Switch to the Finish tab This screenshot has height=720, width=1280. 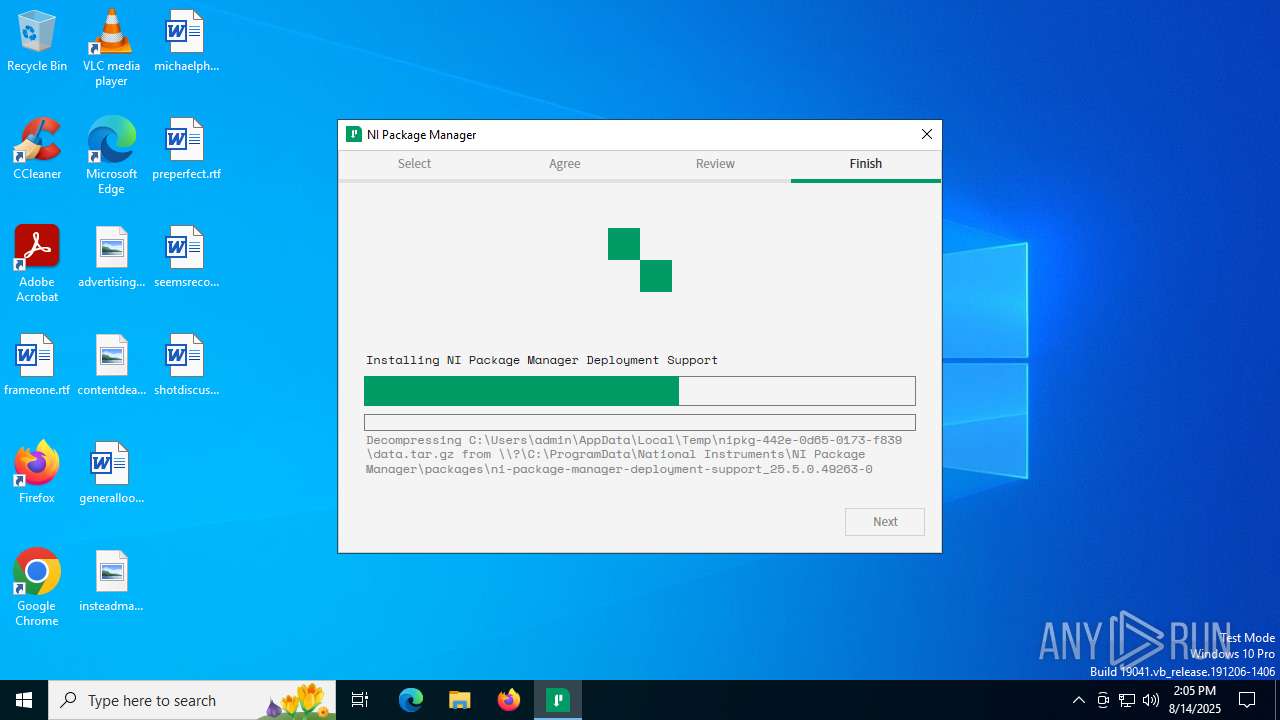click(x=866, y=164)
